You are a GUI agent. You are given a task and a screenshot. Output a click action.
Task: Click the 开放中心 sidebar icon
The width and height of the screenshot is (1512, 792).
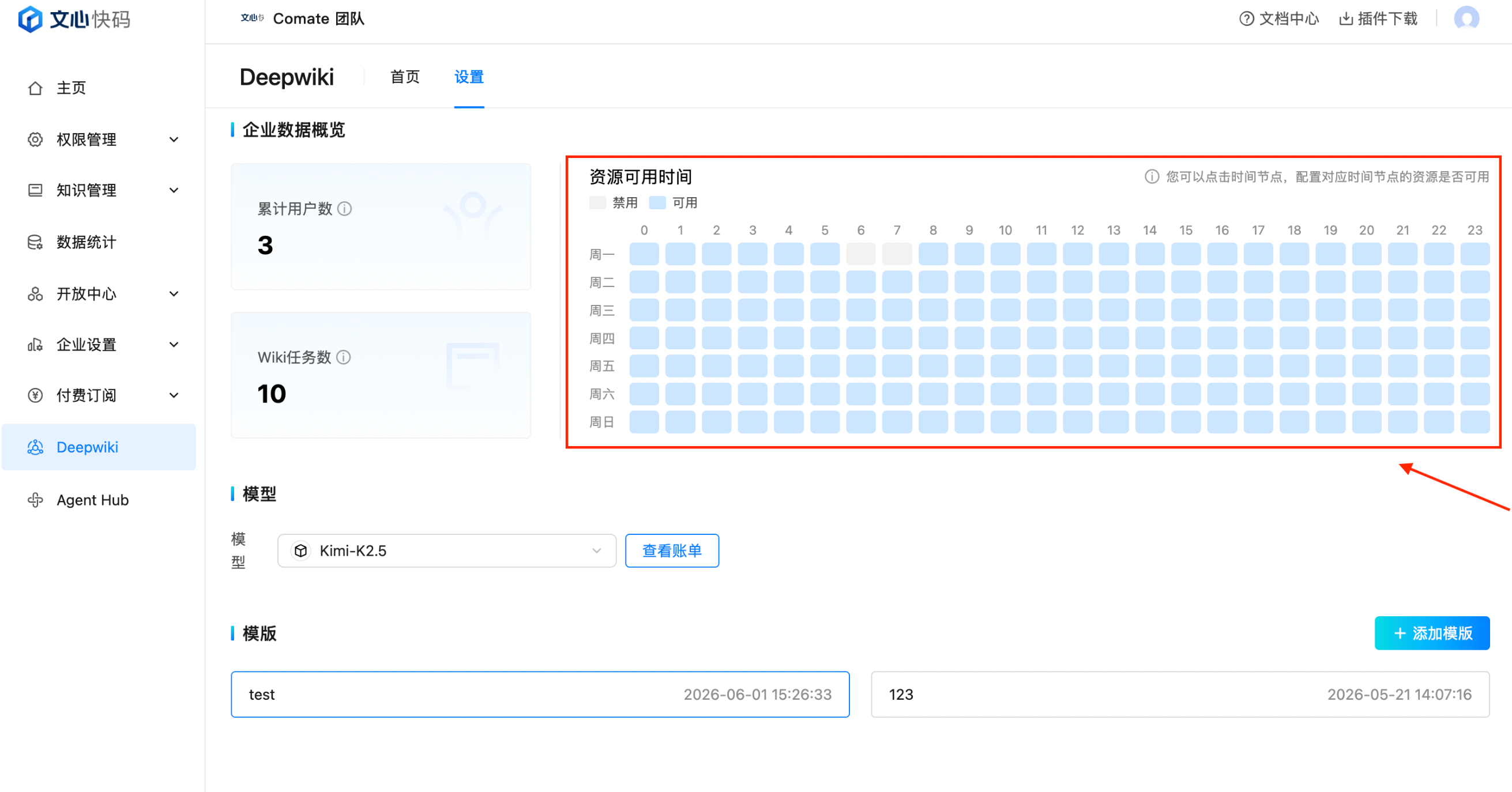(x=35, y=294)
